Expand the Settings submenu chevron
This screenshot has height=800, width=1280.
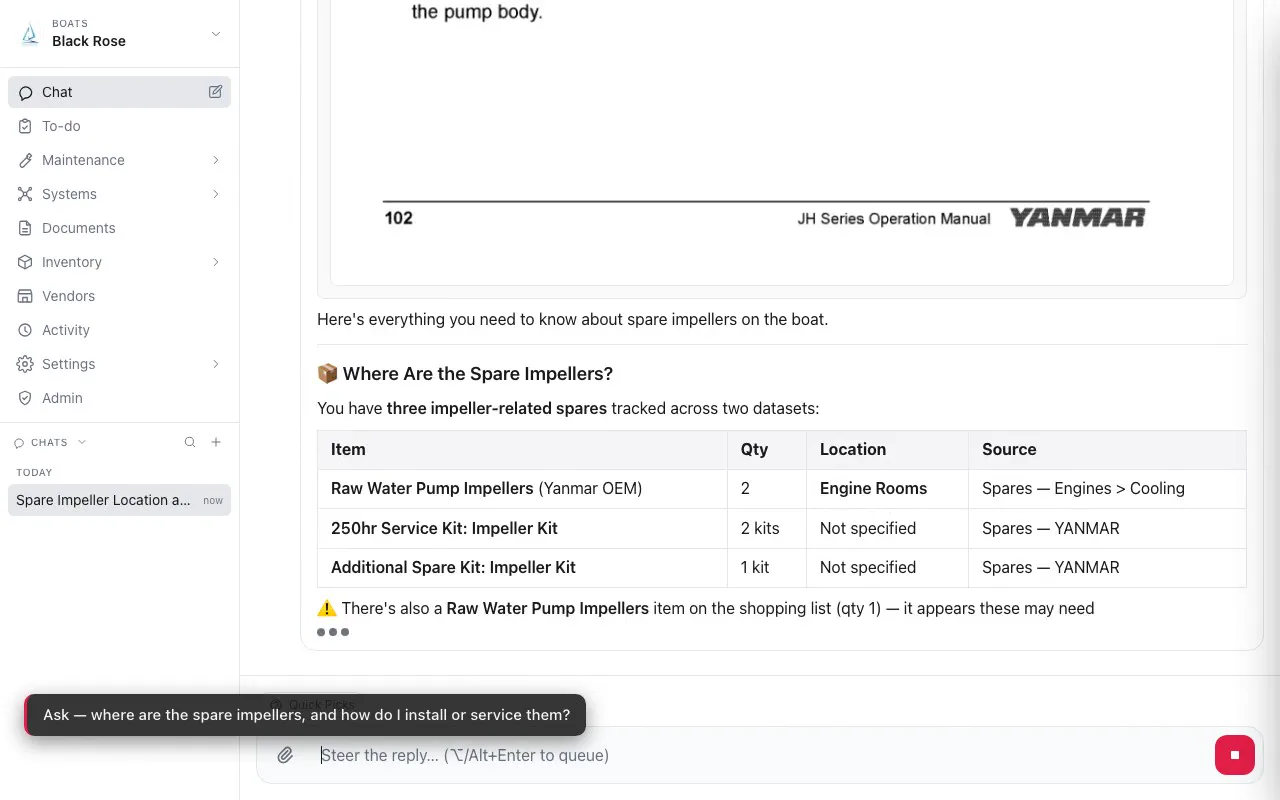point(216,364)
